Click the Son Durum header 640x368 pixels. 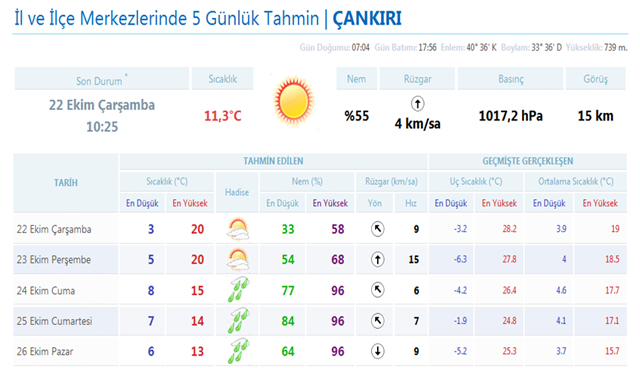click(x=102, y=79)
